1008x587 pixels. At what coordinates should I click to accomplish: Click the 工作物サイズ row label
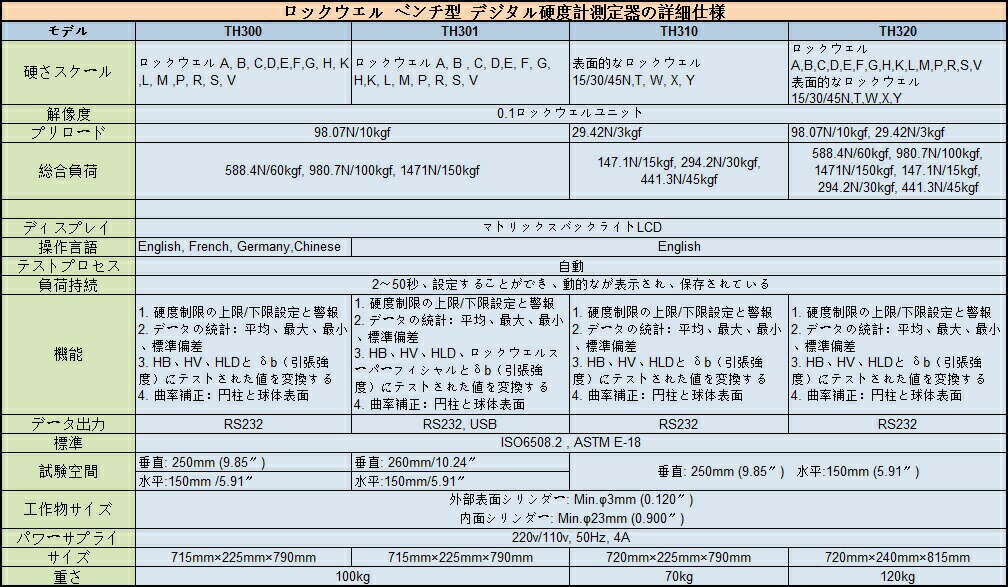(67, 508)
